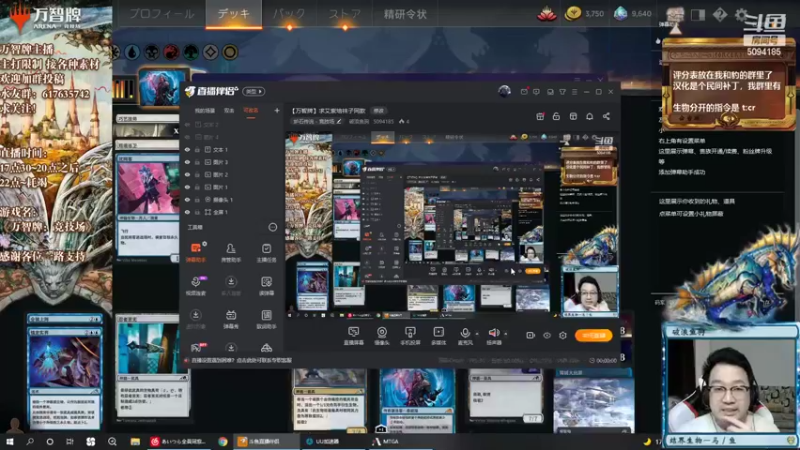The width and height of the screenshot is (800, 450).
Task: Click the unlock padlock icon in streaming header
Action: click(556, 116)
